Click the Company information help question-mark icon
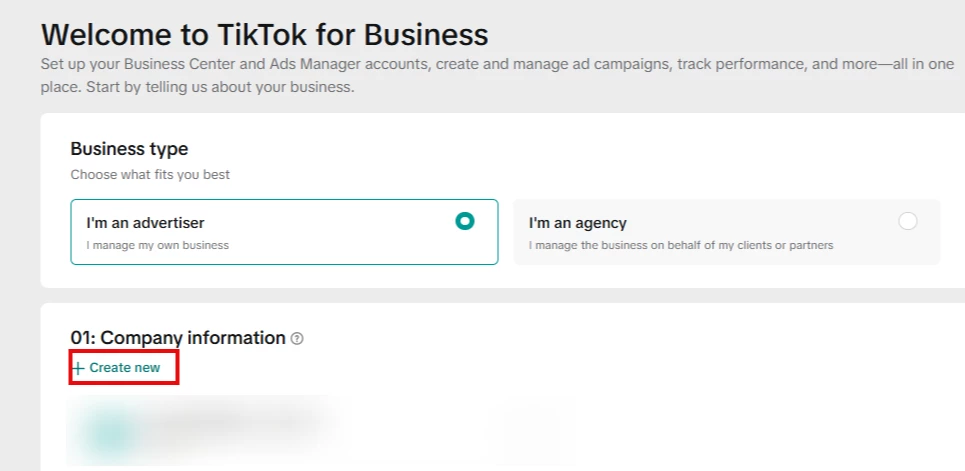Viewport: 965px width, 471px height. 297,339
